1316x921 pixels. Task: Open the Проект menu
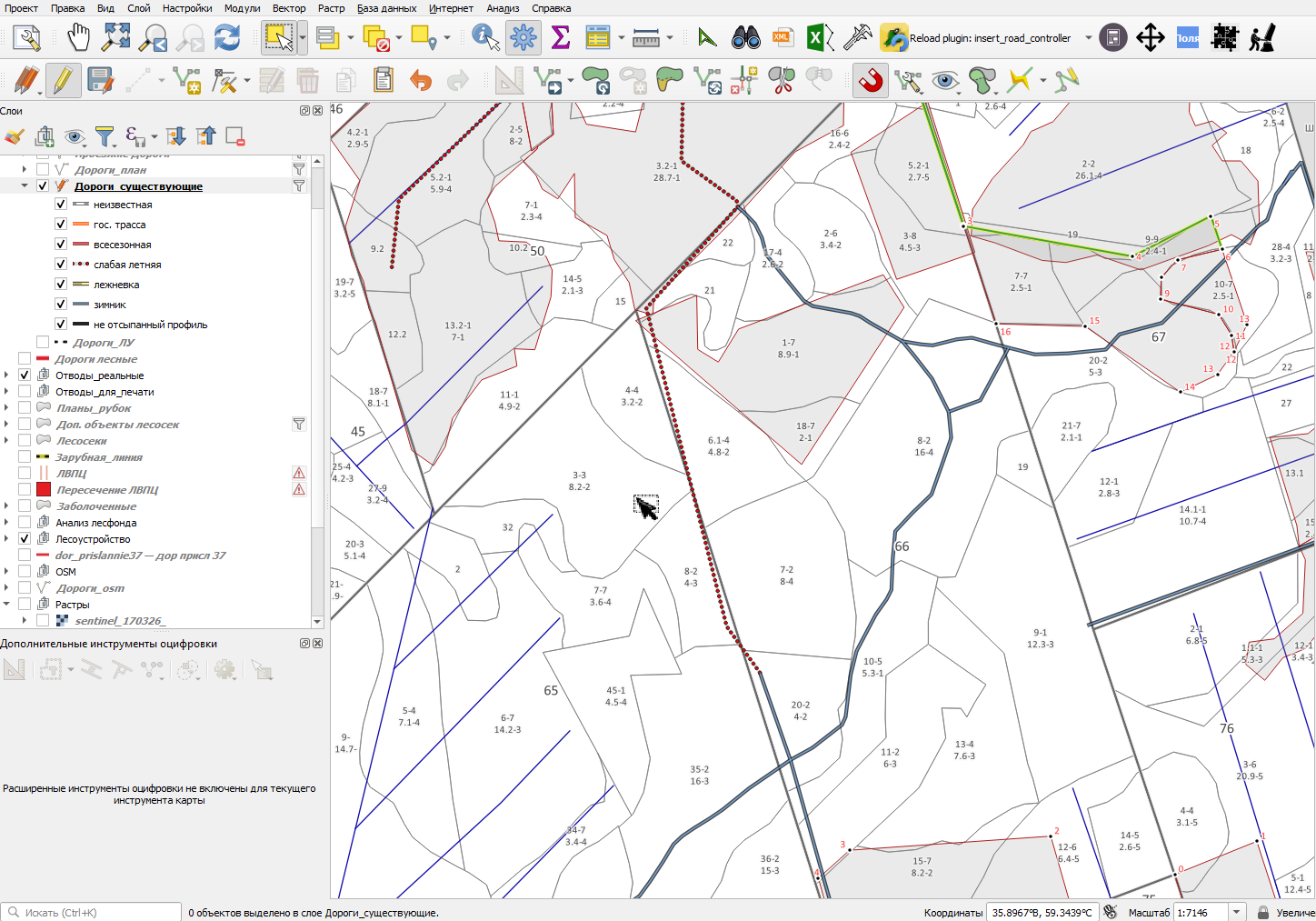pyautogui.click(x=21, y=8)
